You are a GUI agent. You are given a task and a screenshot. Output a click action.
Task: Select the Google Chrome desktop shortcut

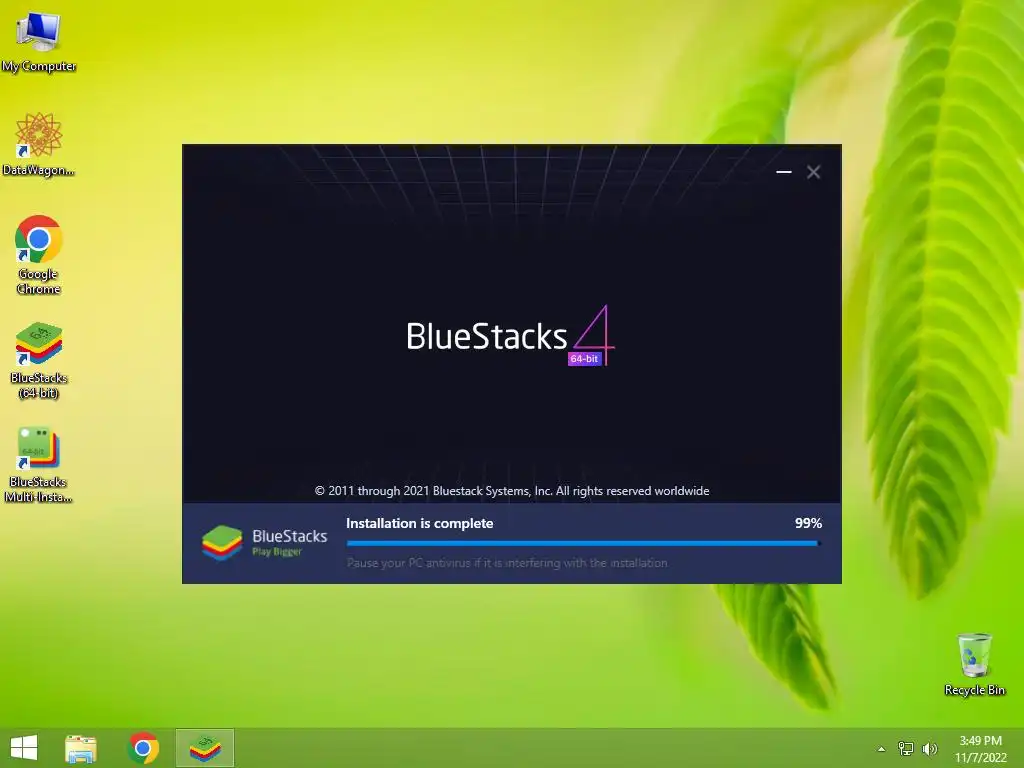[39, 255]
